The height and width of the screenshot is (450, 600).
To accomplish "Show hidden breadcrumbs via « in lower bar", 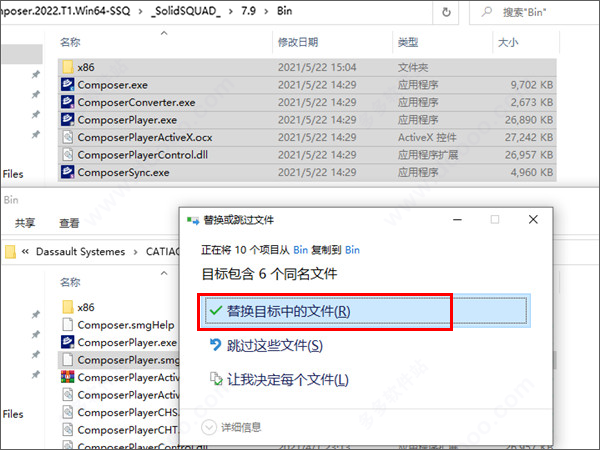I will pos(25,251).
